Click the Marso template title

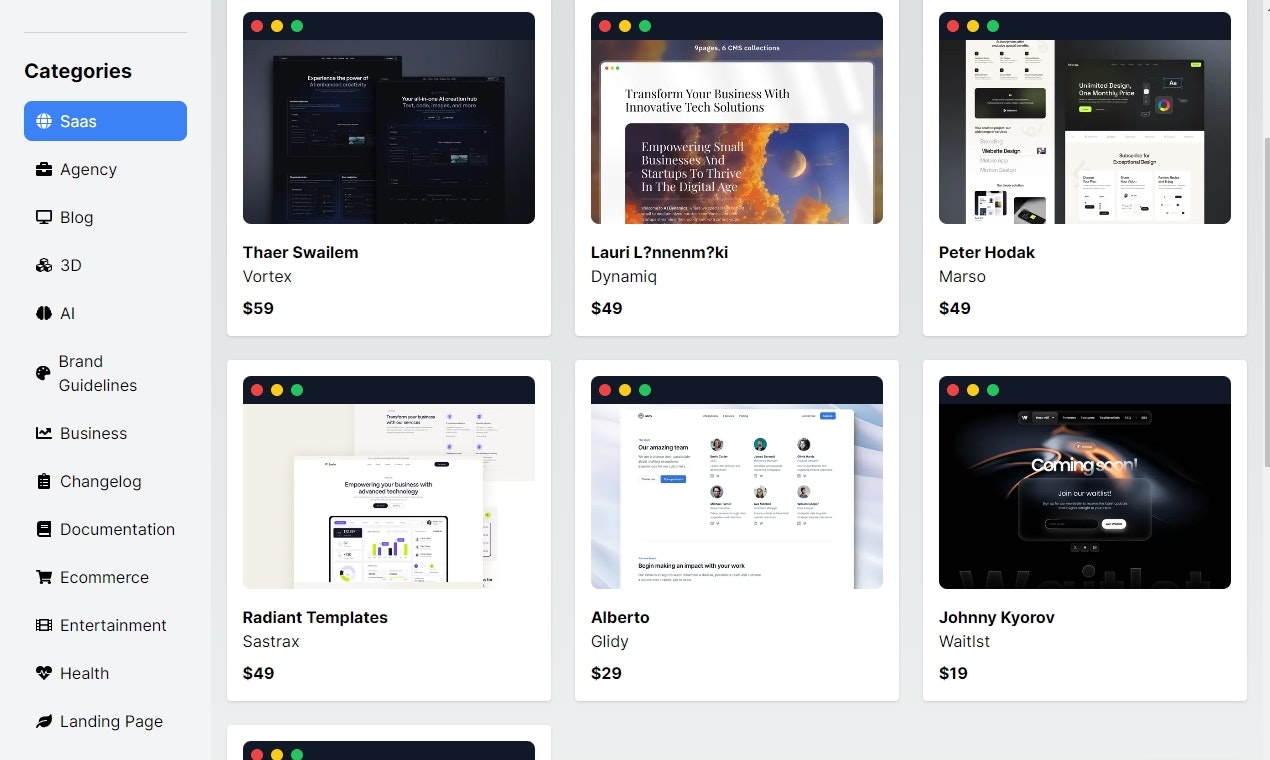click(962, 276)
